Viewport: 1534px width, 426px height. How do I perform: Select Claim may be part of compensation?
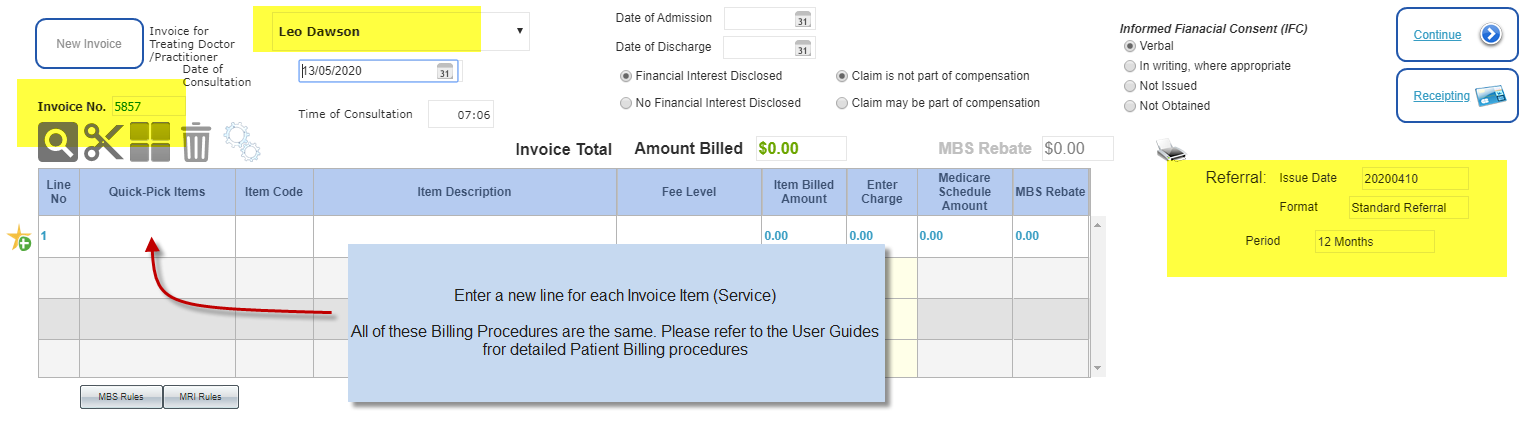pos(842,103)
